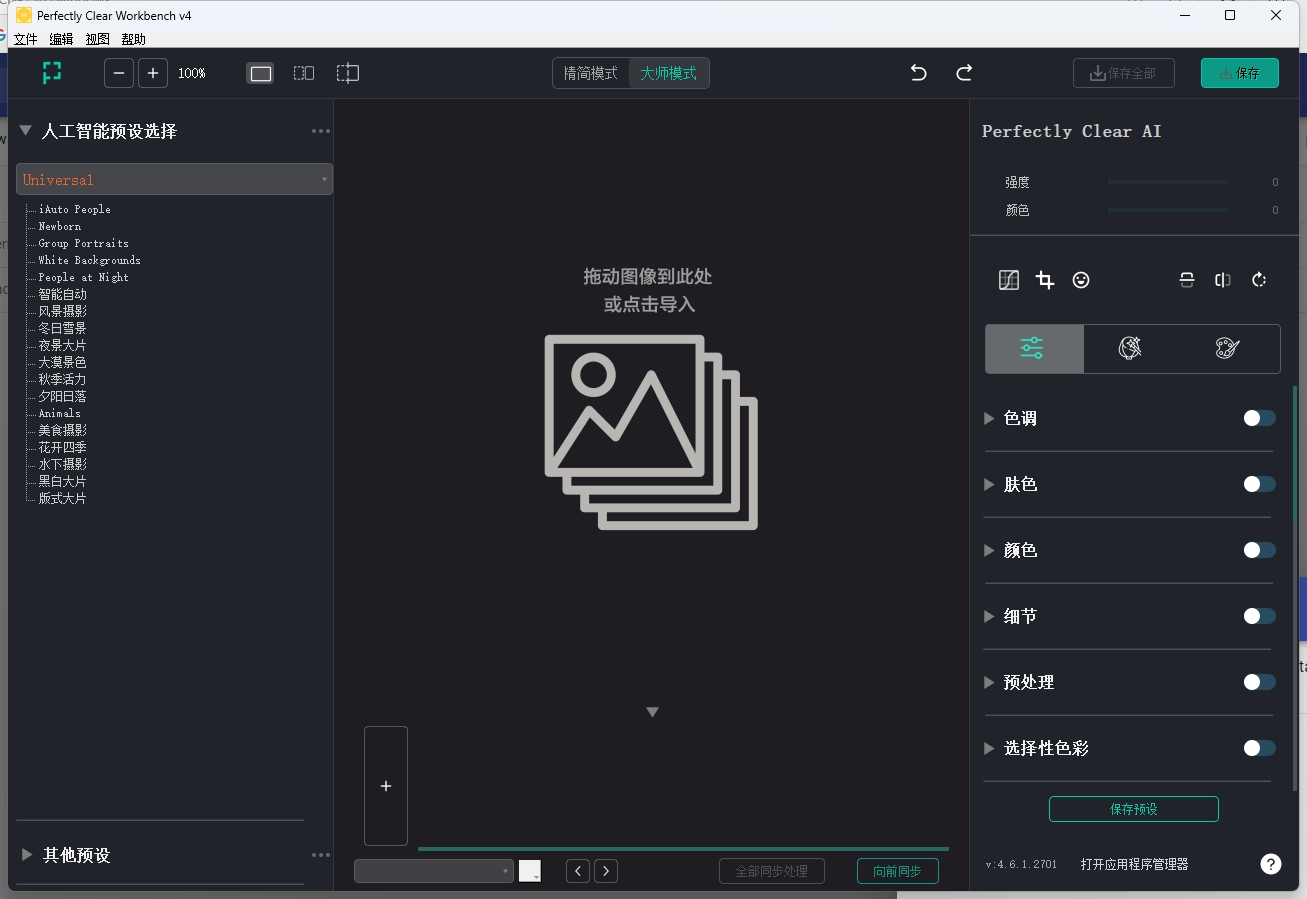
Task: Open the 视图 menu
Action: [x=97, y=39]
